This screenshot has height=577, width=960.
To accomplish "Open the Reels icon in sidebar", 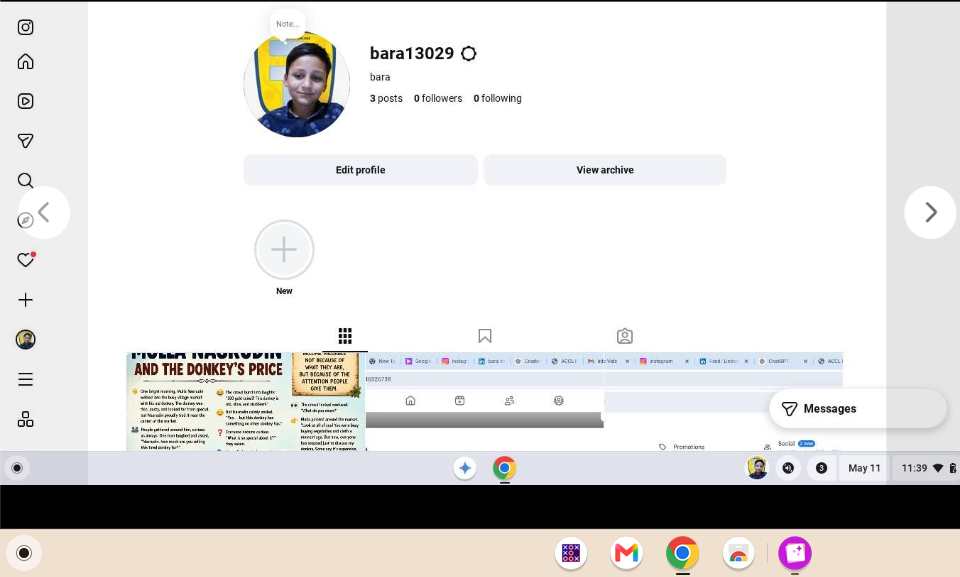I will [x=25, y=101].
